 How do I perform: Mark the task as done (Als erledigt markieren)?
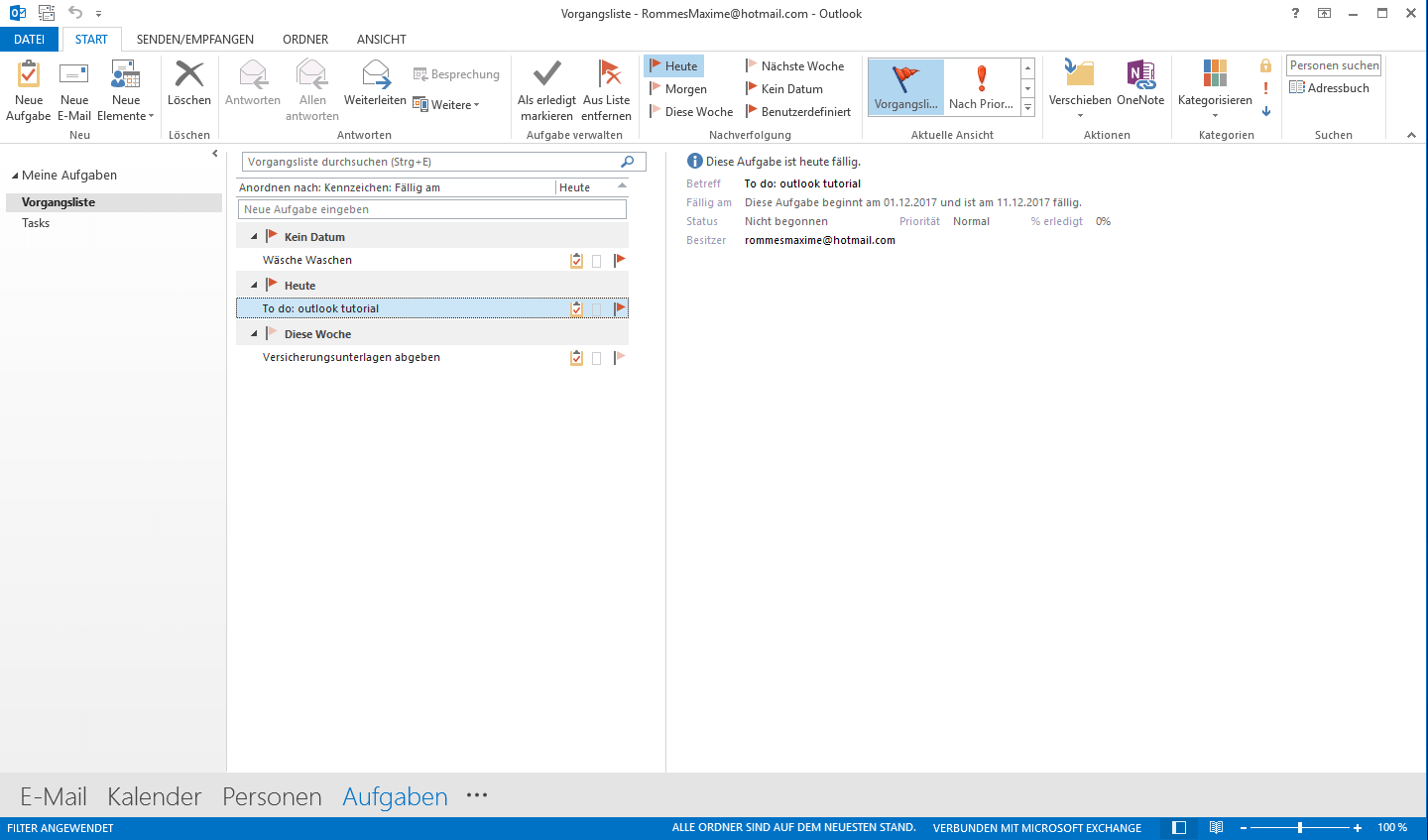546,90
